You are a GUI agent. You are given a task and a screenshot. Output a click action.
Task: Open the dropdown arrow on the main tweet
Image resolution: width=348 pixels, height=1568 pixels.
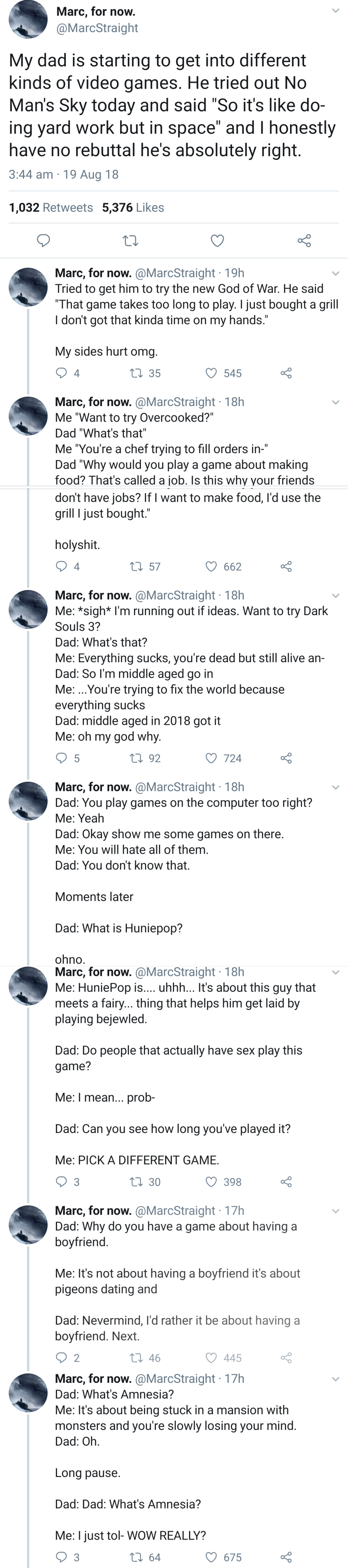coord(335,11)
